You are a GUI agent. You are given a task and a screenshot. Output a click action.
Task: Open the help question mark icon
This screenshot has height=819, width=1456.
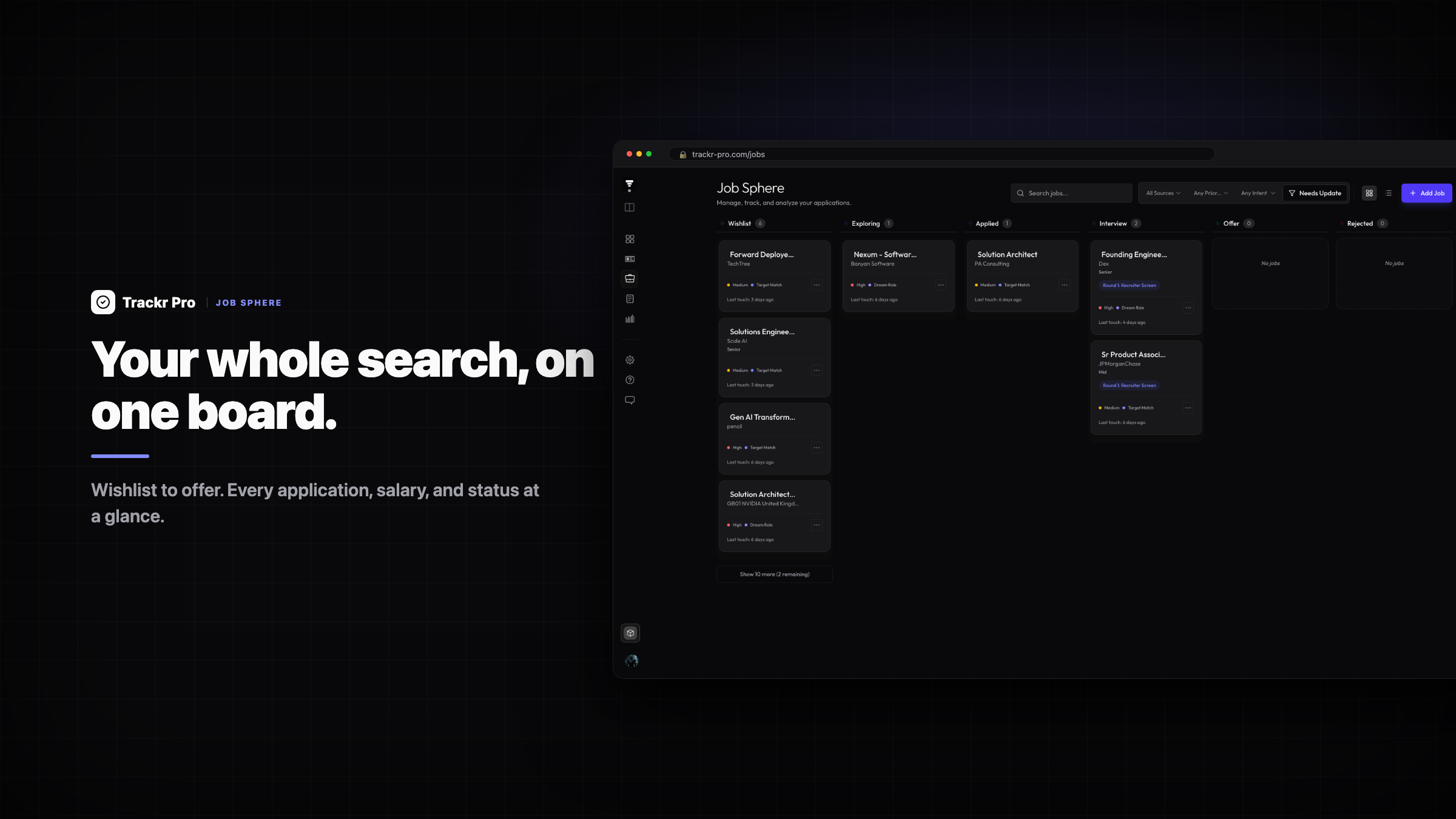(630, 380)
